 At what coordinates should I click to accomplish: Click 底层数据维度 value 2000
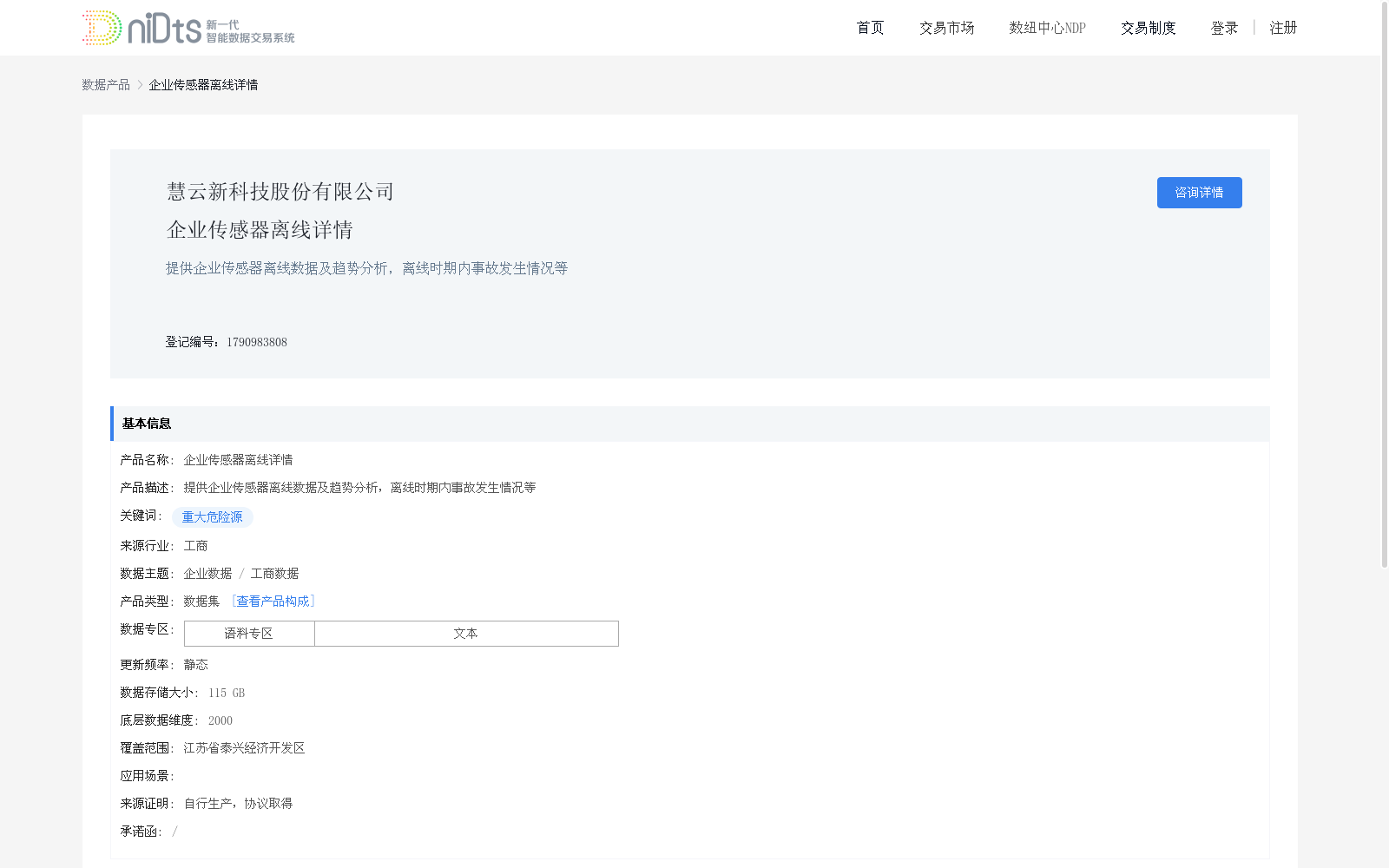221,720
